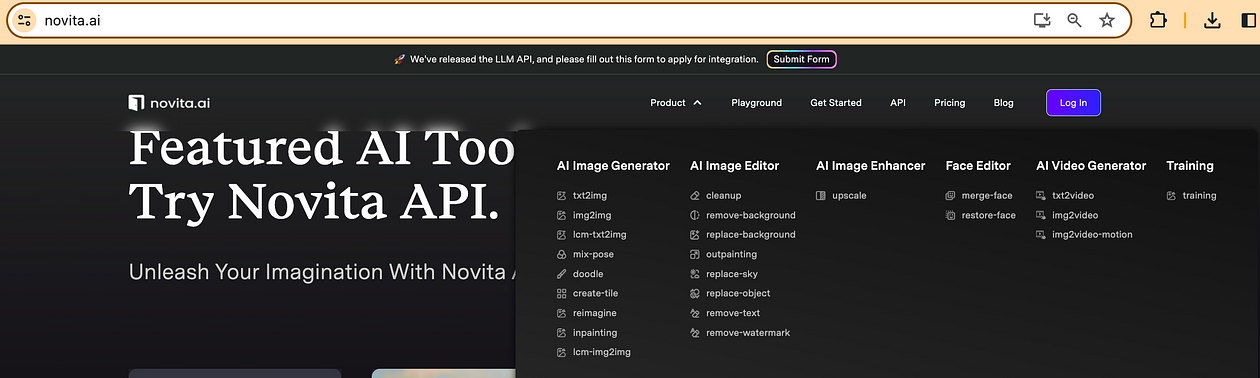Click the outpainting icon
The height and width of the screenshot is (378, 1260).
[695, 254]
